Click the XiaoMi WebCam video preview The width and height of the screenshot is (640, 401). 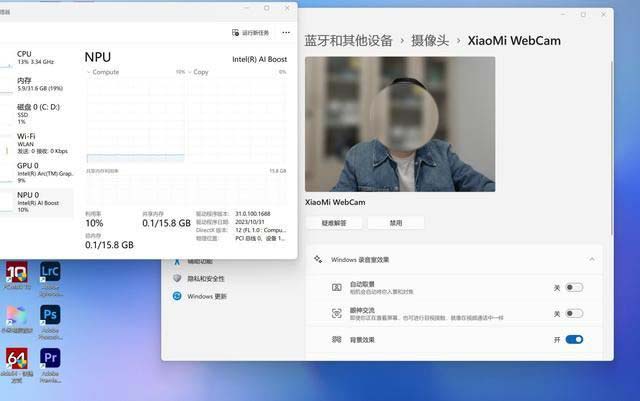point(400,124)
